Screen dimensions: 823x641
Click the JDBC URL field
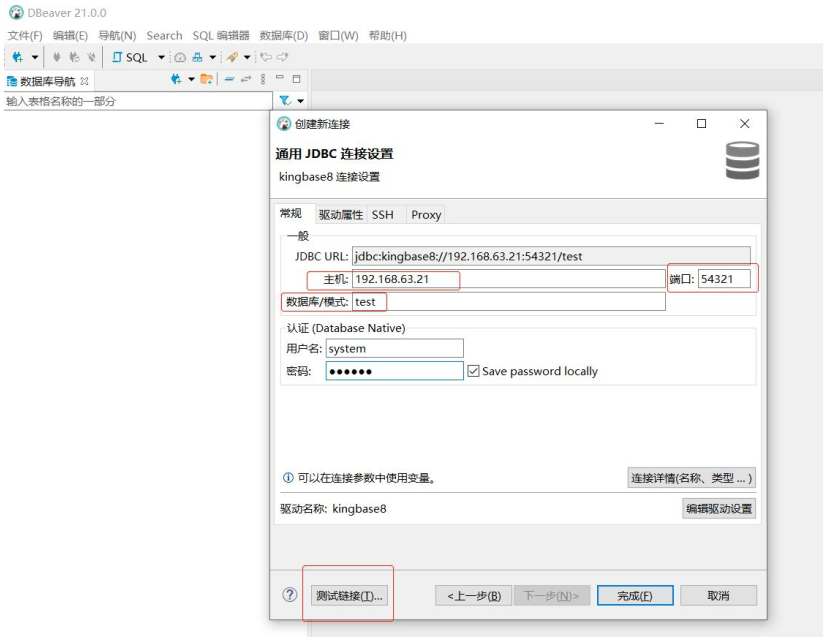tap(551, 256)
